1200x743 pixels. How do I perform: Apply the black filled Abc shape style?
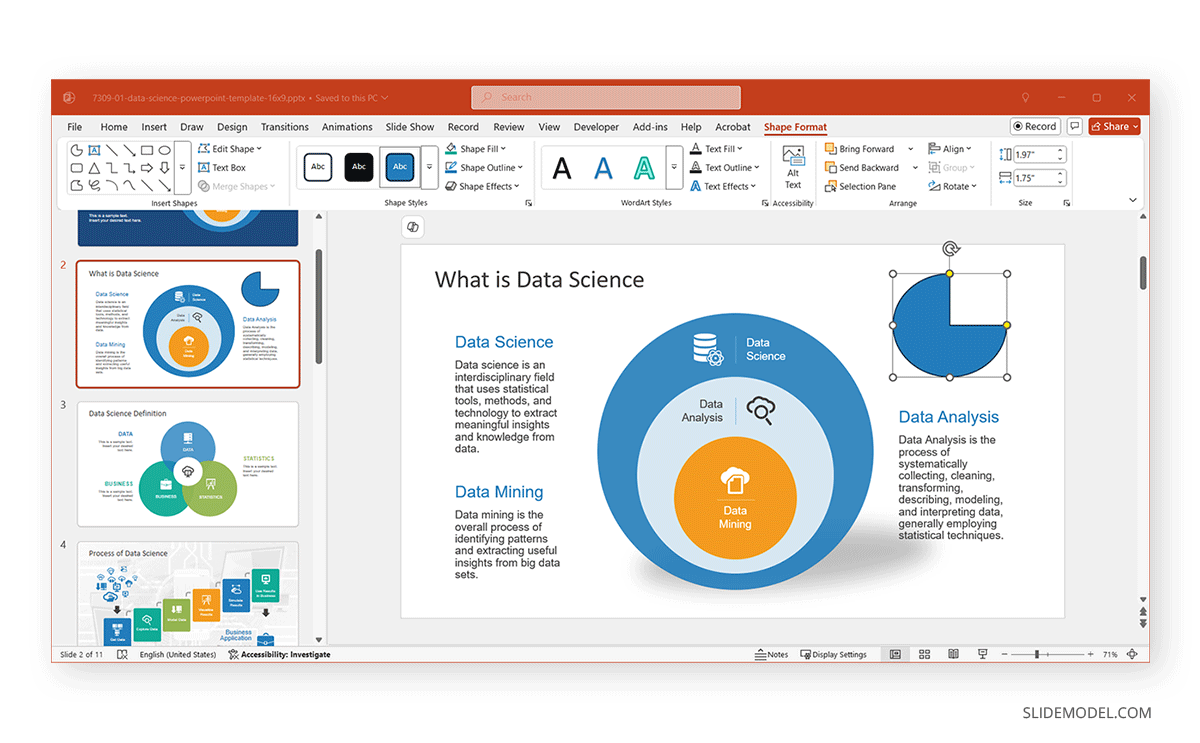pyautogui.click(x=359, y=167)
